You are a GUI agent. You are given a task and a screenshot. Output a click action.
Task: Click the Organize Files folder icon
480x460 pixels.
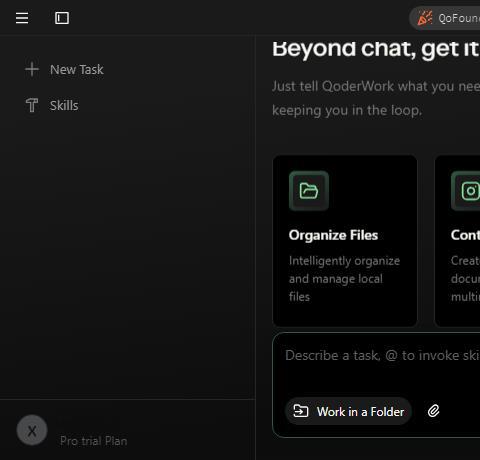pos(309,191)
